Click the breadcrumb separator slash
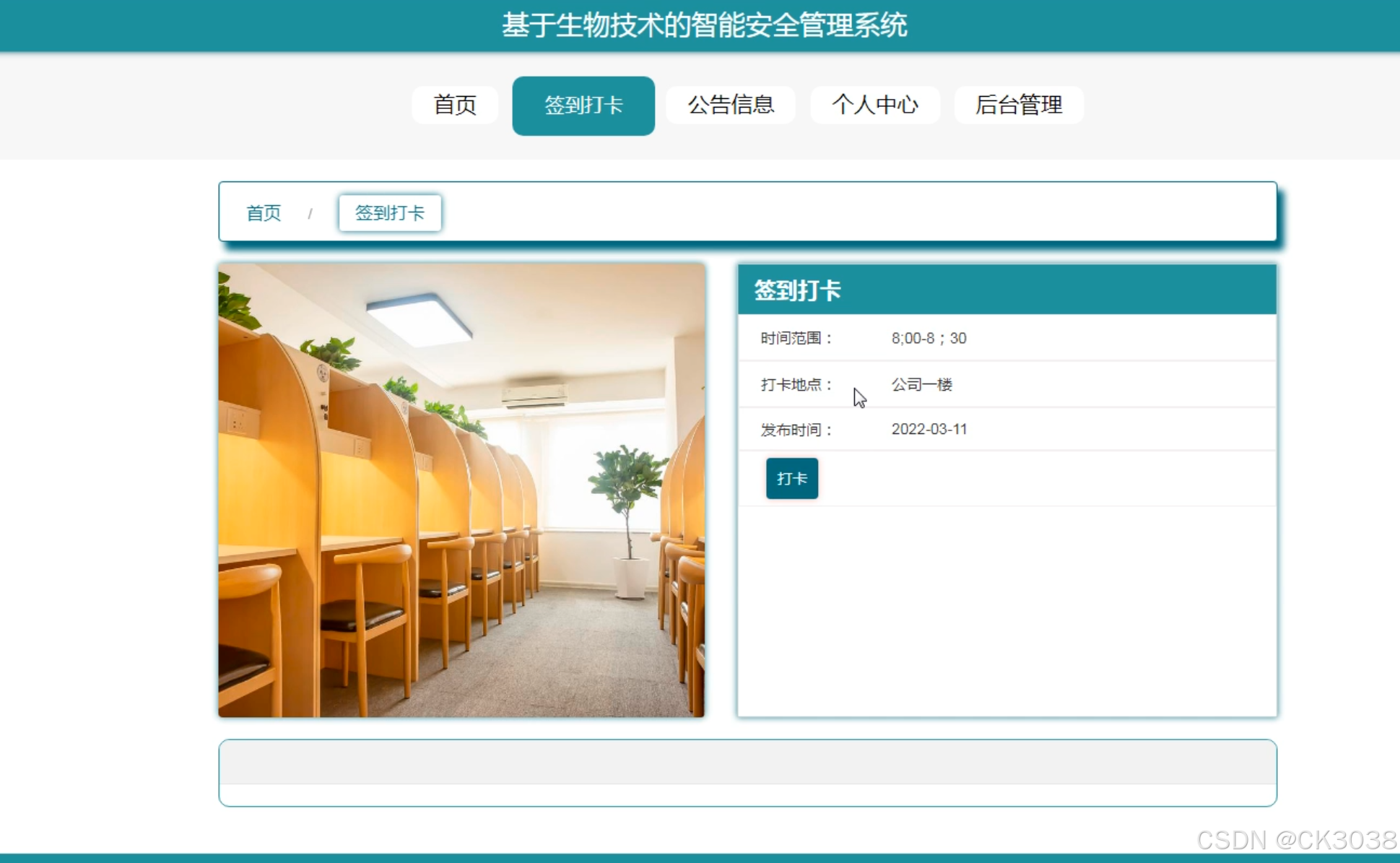The width and height of the screenshot is (1400, 863). pos(311,213)
